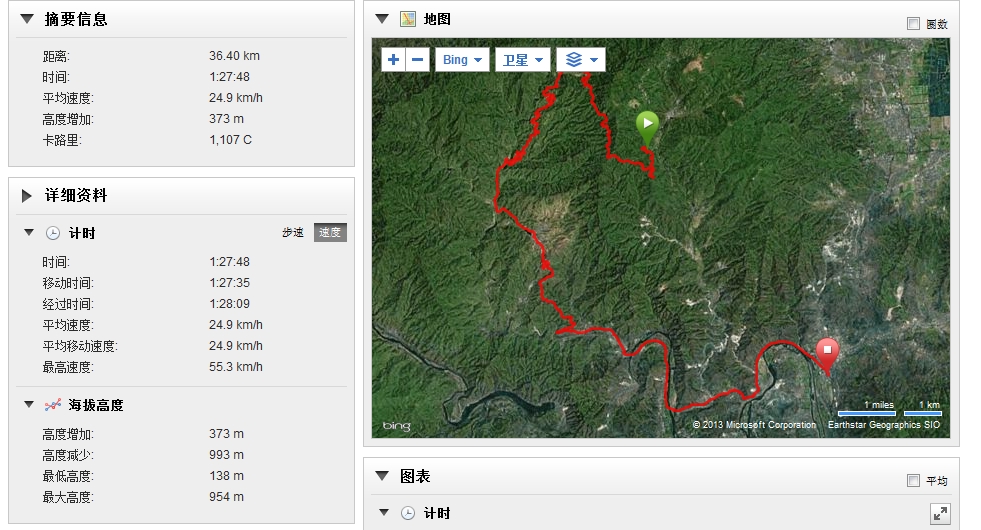
Task: Collapse the 海拔高度 section
Action: tap(29, 405)
